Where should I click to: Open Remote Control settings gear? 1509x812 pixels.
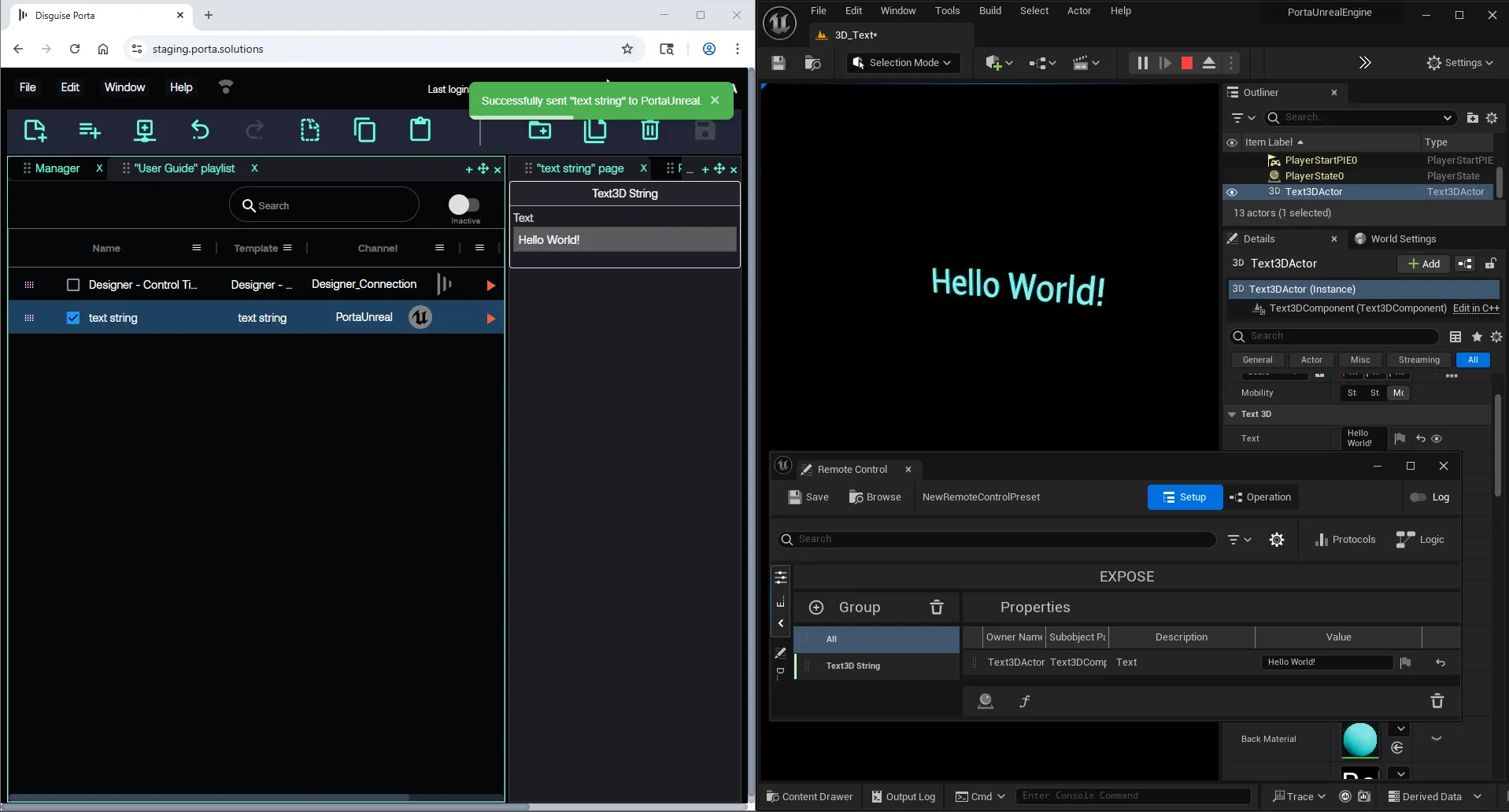click(x=1277, y=540)
